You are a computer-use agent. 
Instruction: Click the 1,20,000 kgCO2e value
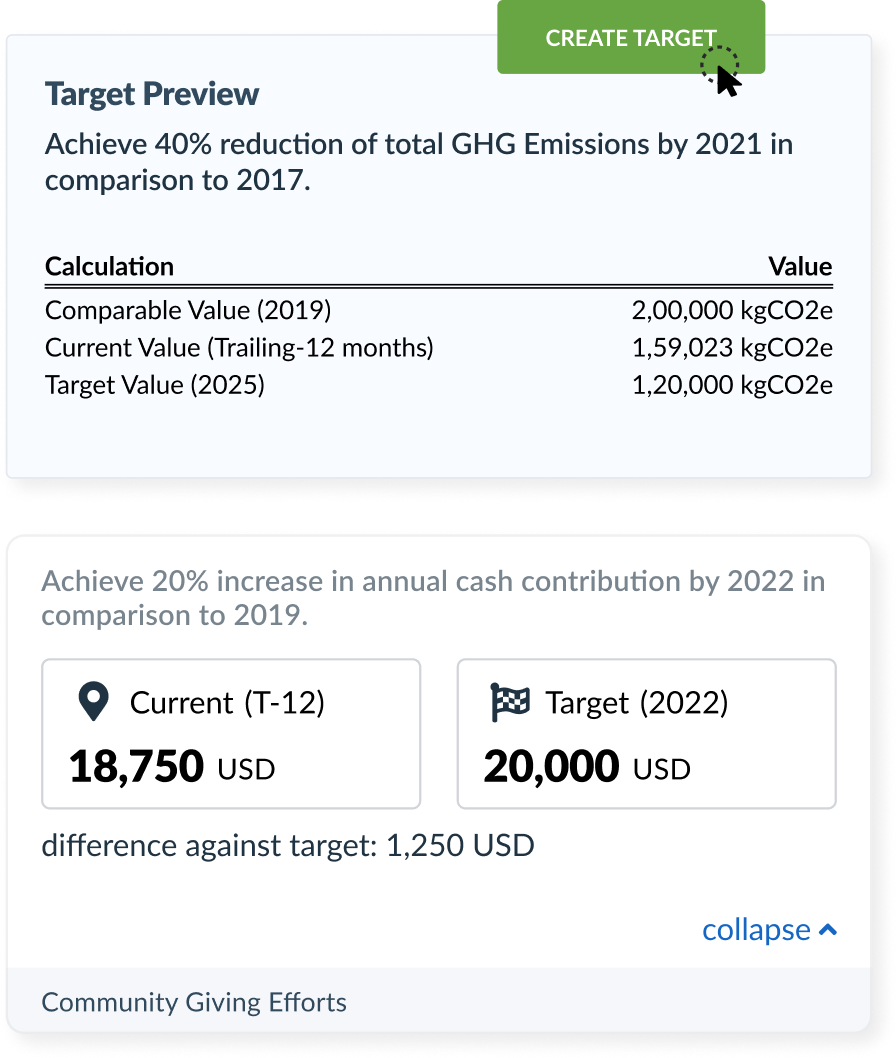(x=732, y=385)
